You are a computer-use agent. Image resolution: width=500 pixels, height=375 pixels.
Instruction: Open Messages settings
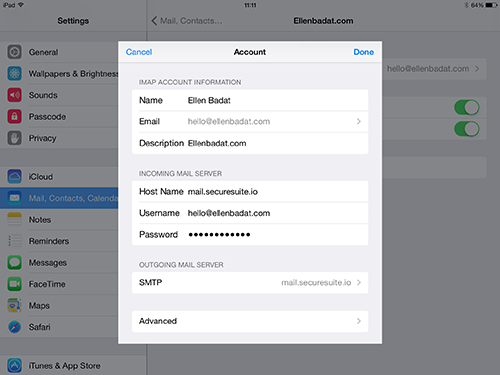coord(59,262)
